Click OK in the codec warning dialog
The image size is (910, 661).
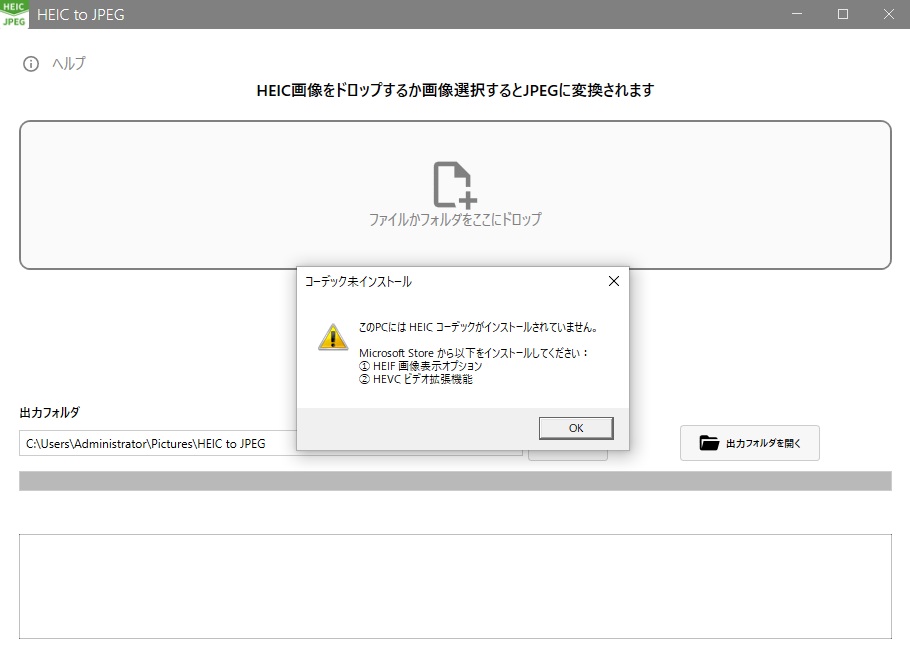[x=576, y=428]
